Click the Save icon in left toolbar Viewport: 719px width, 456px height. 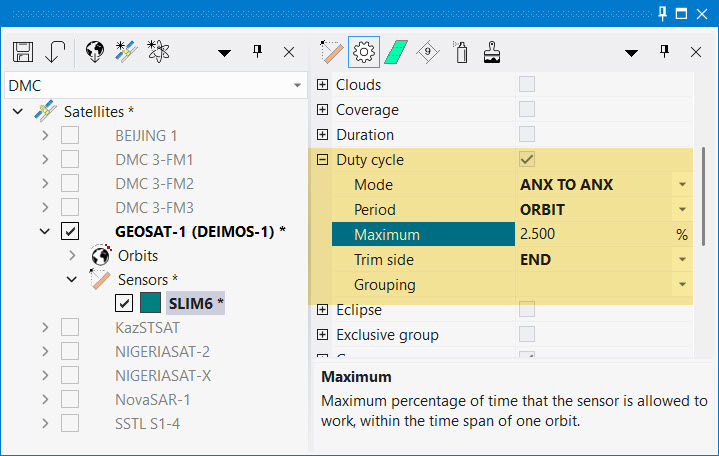tap(24, 51)
